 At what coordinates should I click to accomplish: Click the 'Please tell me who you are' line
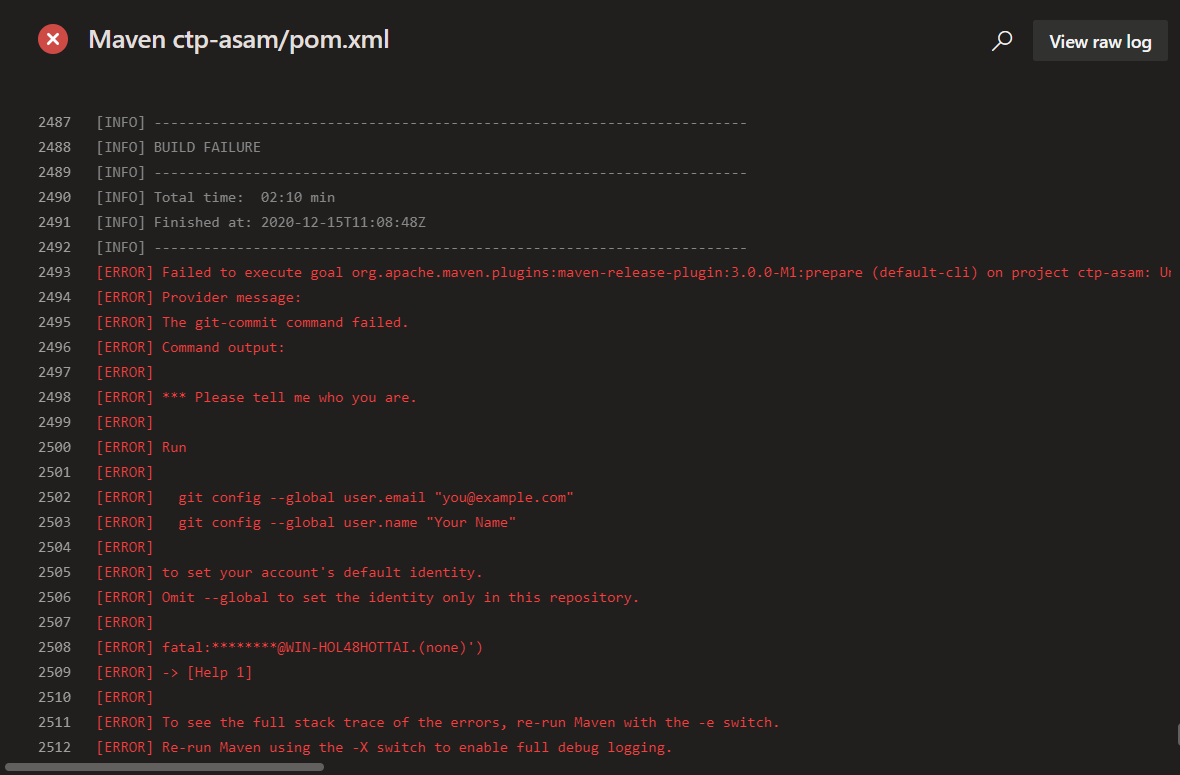click(x=289, y=397)
